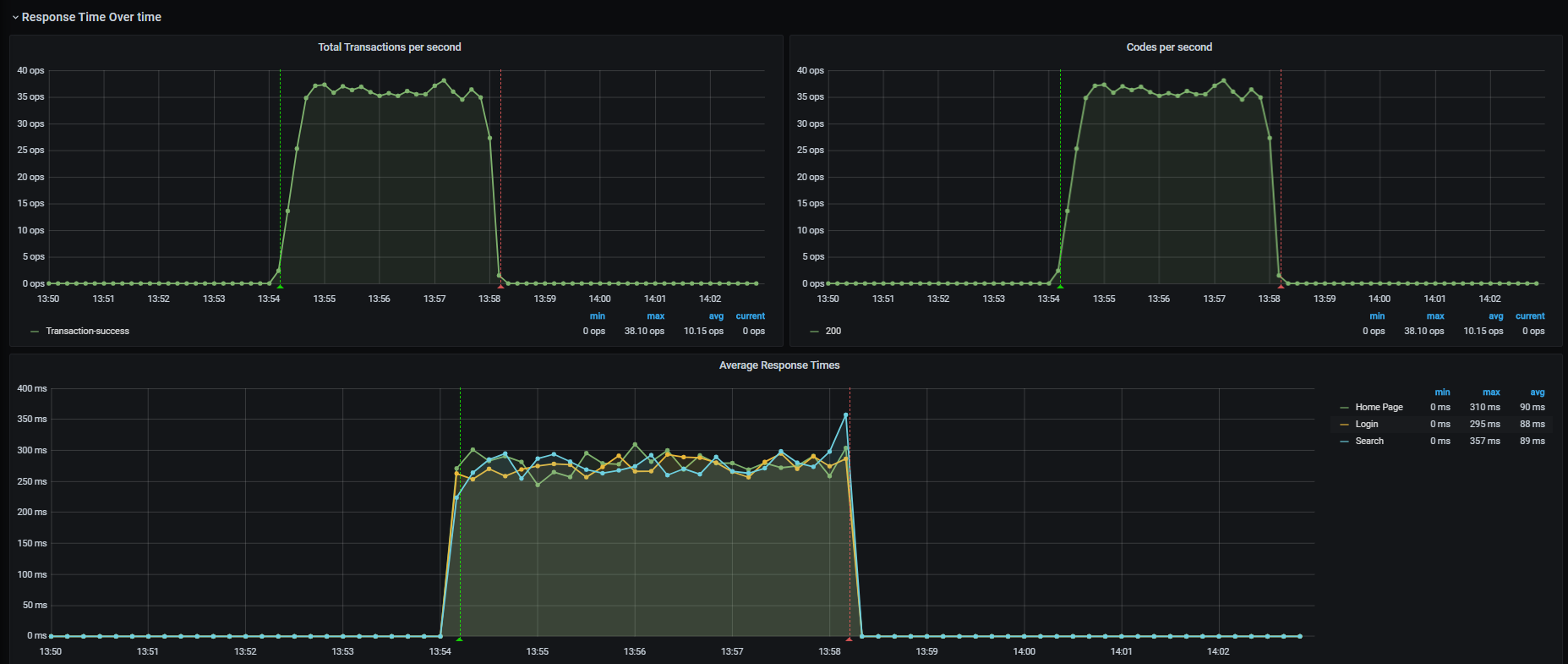The width and height of the screenshot is (1568, 664).
Task: Click the 400 ms y-axis label
Action: (32, 389)
